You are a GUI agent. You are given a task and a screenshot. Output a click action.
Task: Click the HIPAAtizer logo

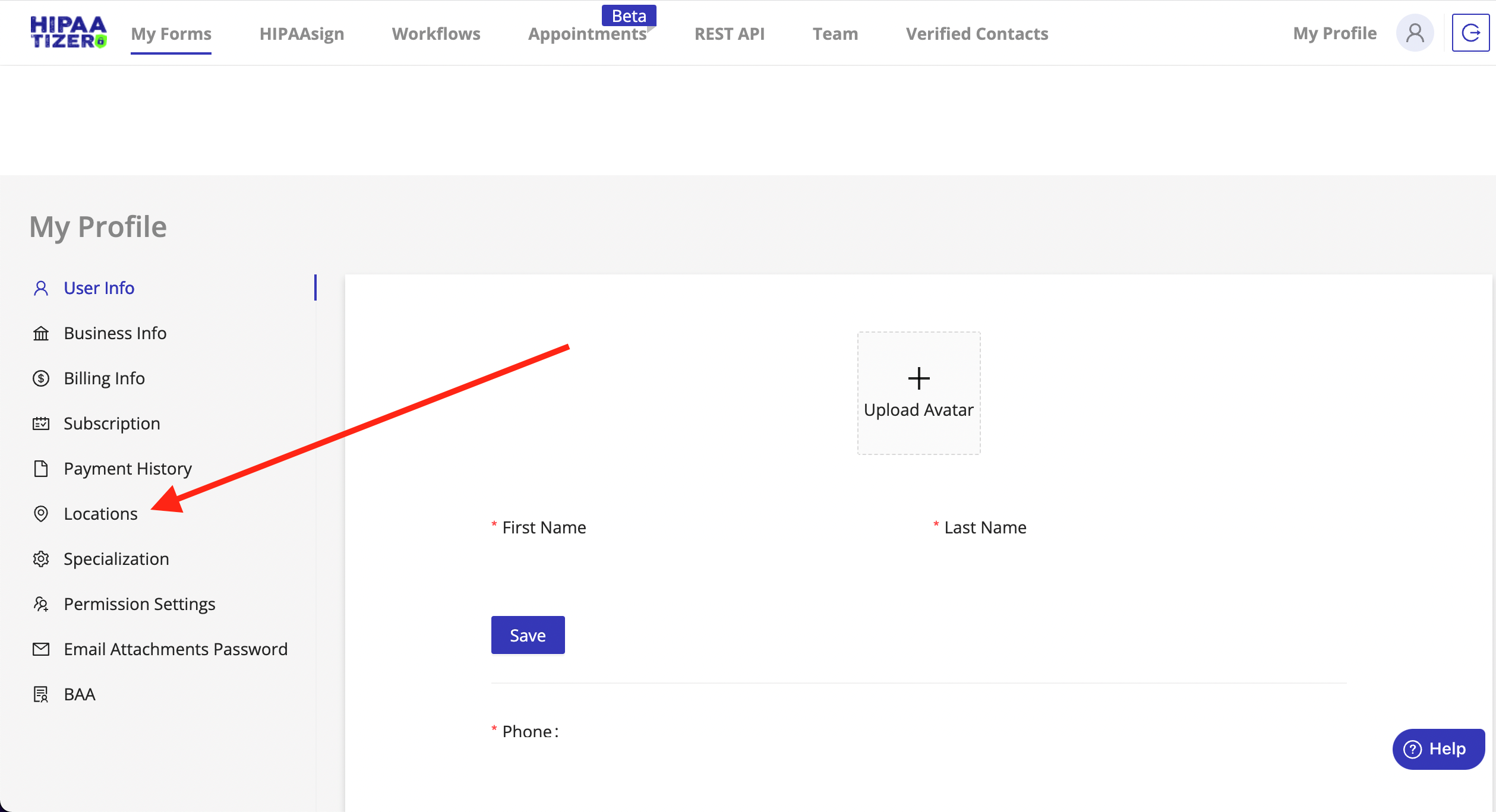pos(68,33)
